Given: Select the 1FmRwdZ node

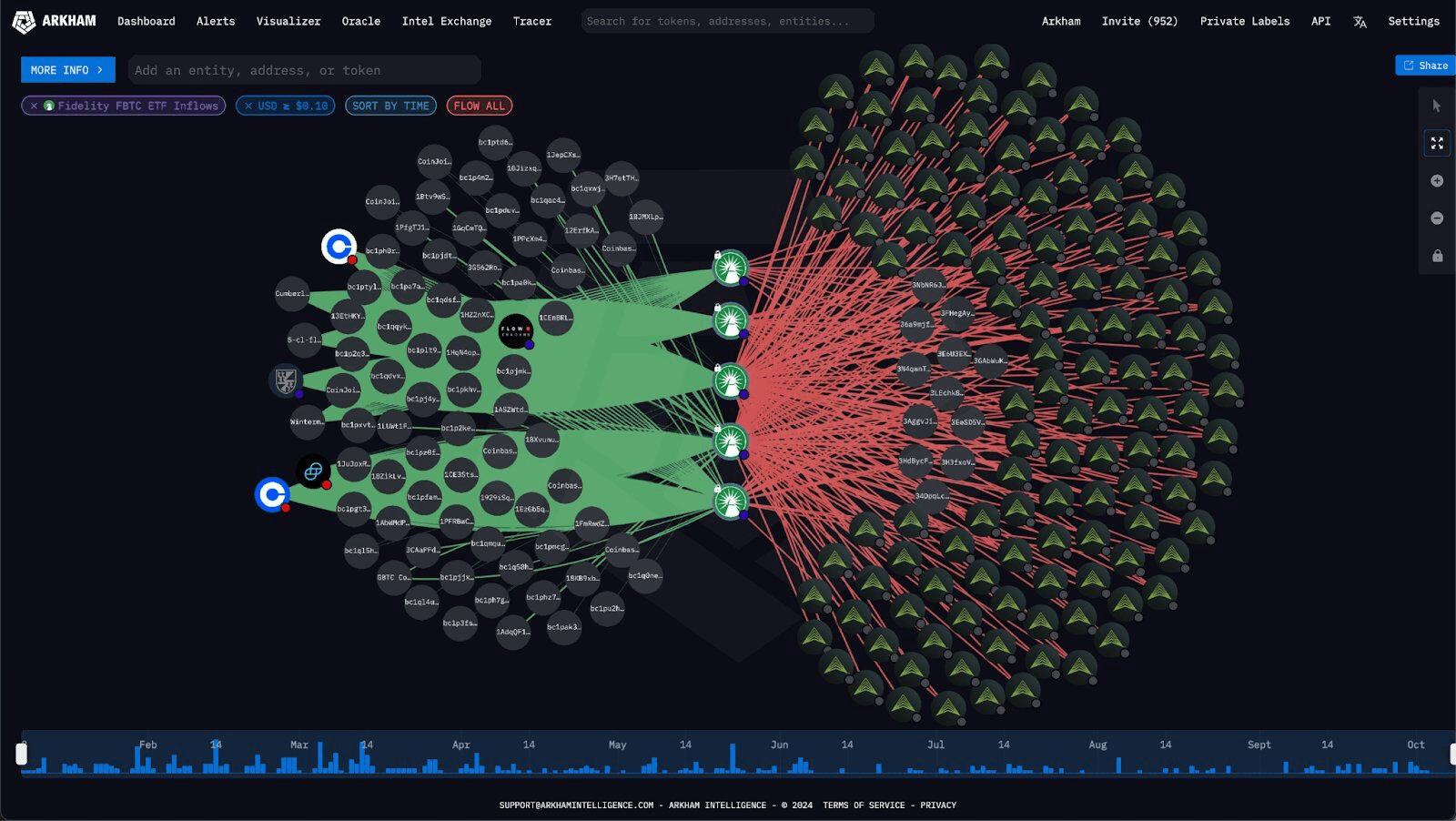Looking at the screenshot, I should click(x=591, y=524).
